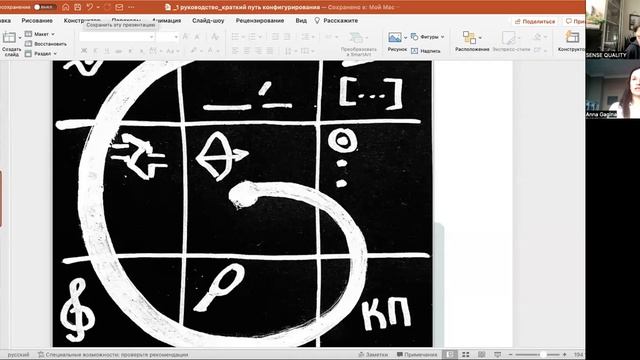Click the font name combo box

[x=117, y=37]
